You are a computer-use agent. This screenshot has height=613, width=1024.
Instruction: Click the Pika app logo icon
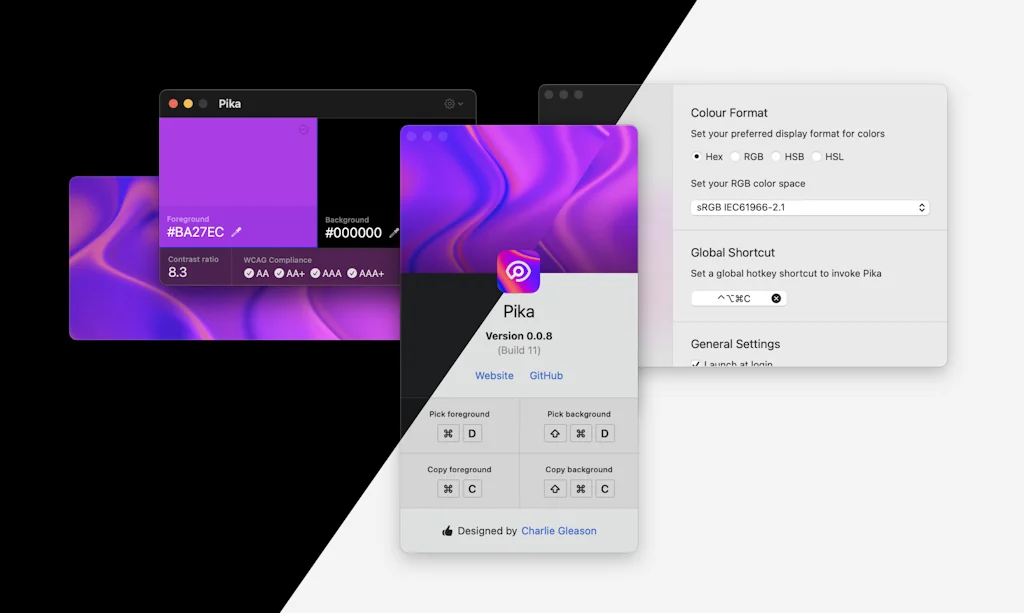click(518, 272)
